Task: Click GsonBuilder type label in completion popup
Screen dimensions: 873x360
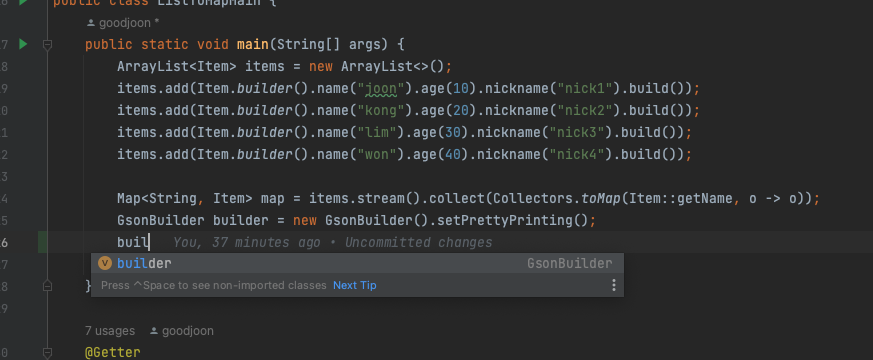Action: click(x=570, y=264)
